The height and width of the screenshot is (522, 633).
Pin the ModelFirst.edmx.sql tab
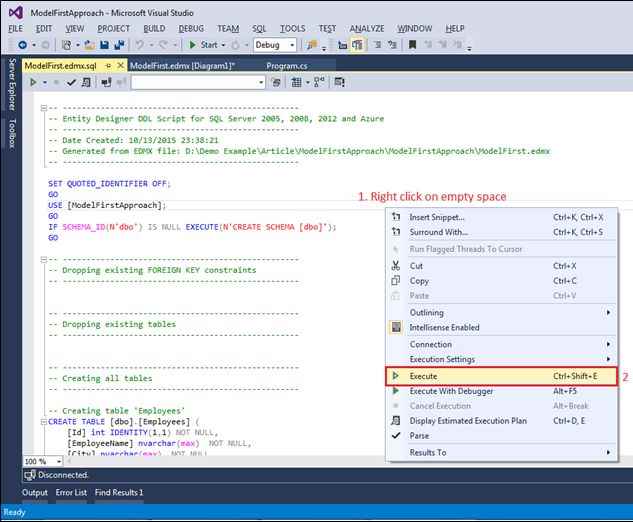click(x=106, y=65)
